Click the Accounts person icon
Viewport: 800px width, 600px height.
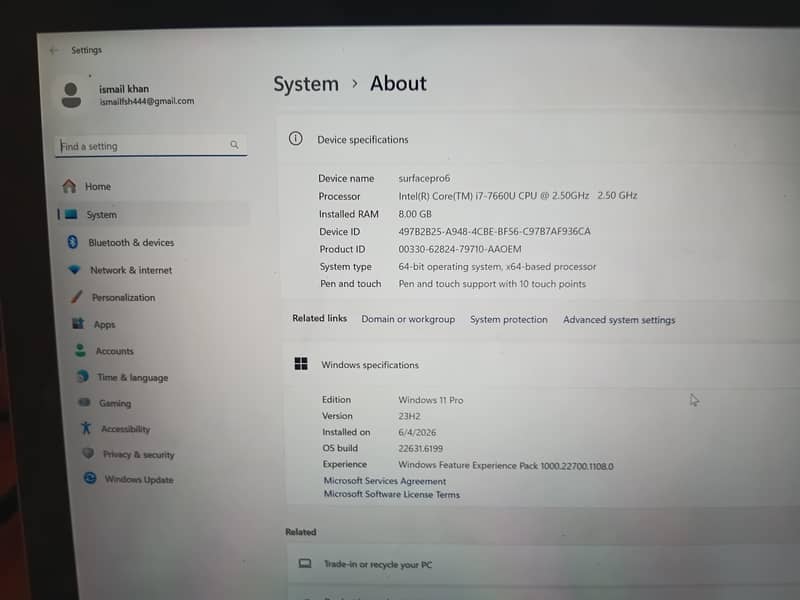[81, 350]
